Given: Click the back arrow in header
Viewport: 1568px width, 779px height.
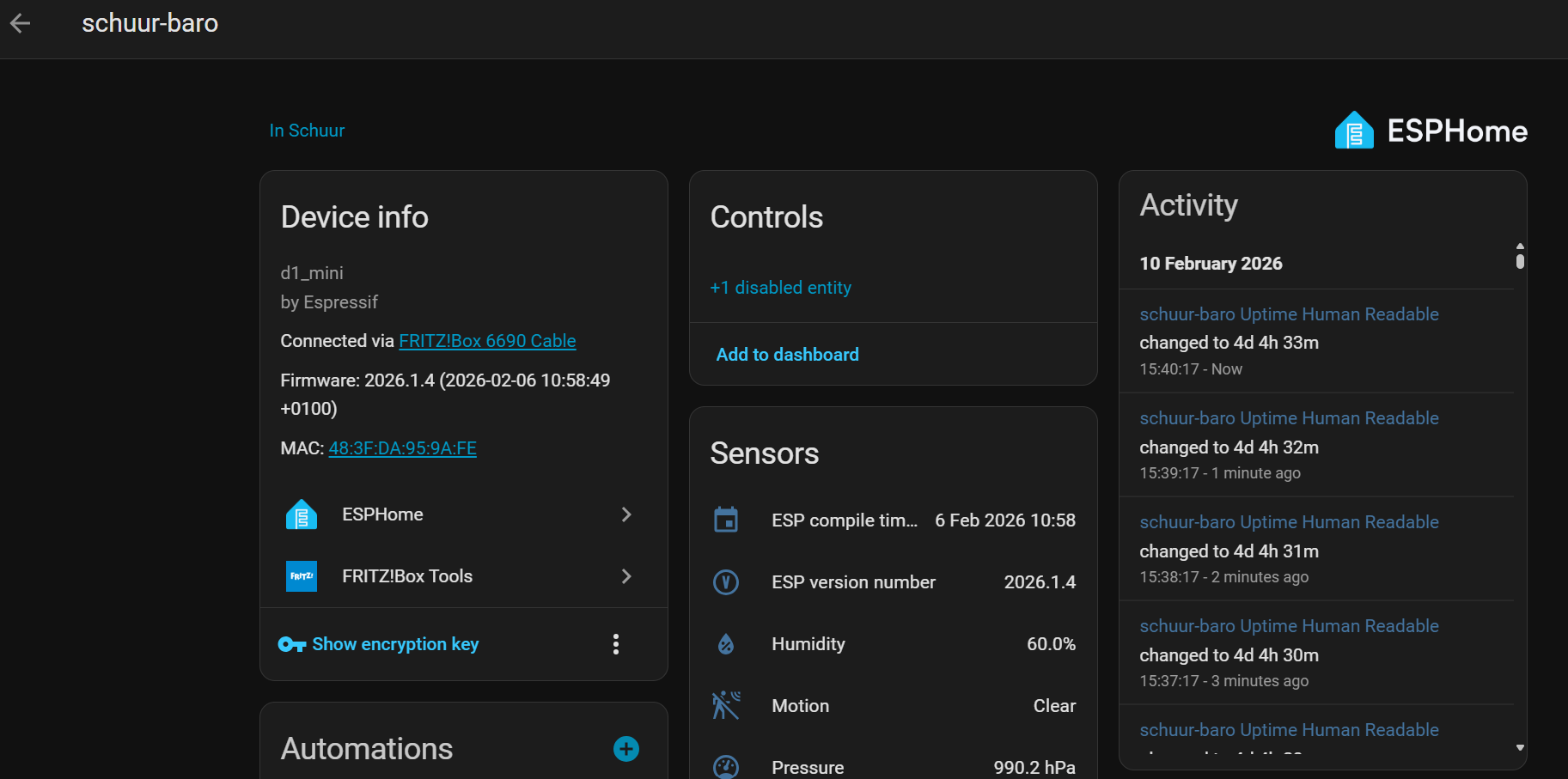Looking at the screenshot, I should pos(21,23).
